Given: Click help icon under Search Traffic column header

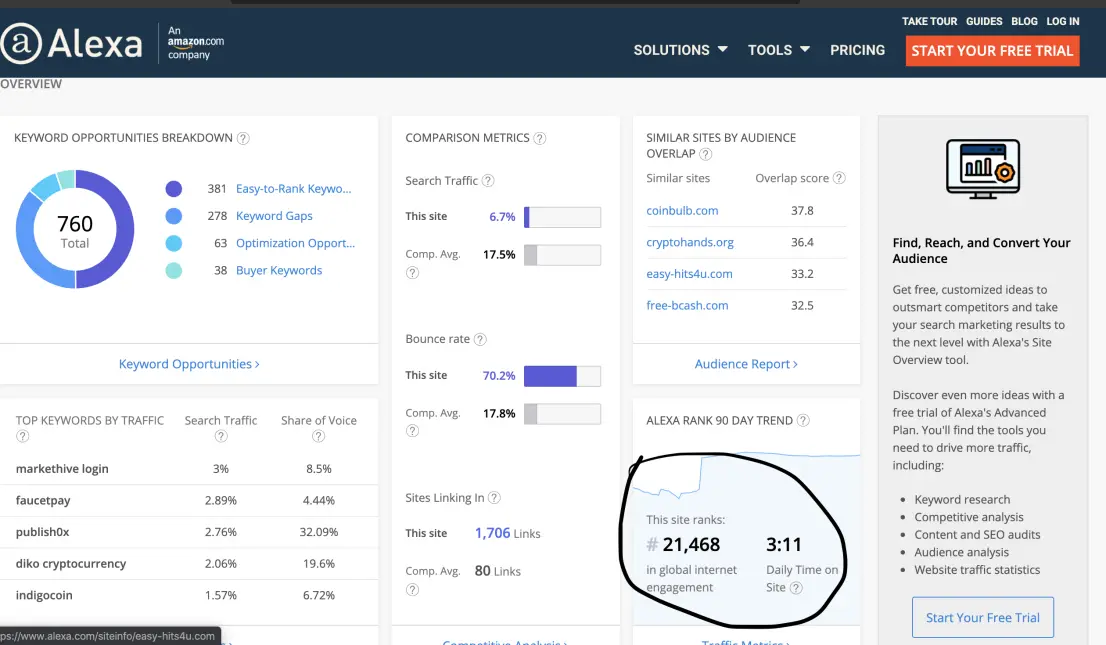Looking at the screenshot, I should click(221, 436).
